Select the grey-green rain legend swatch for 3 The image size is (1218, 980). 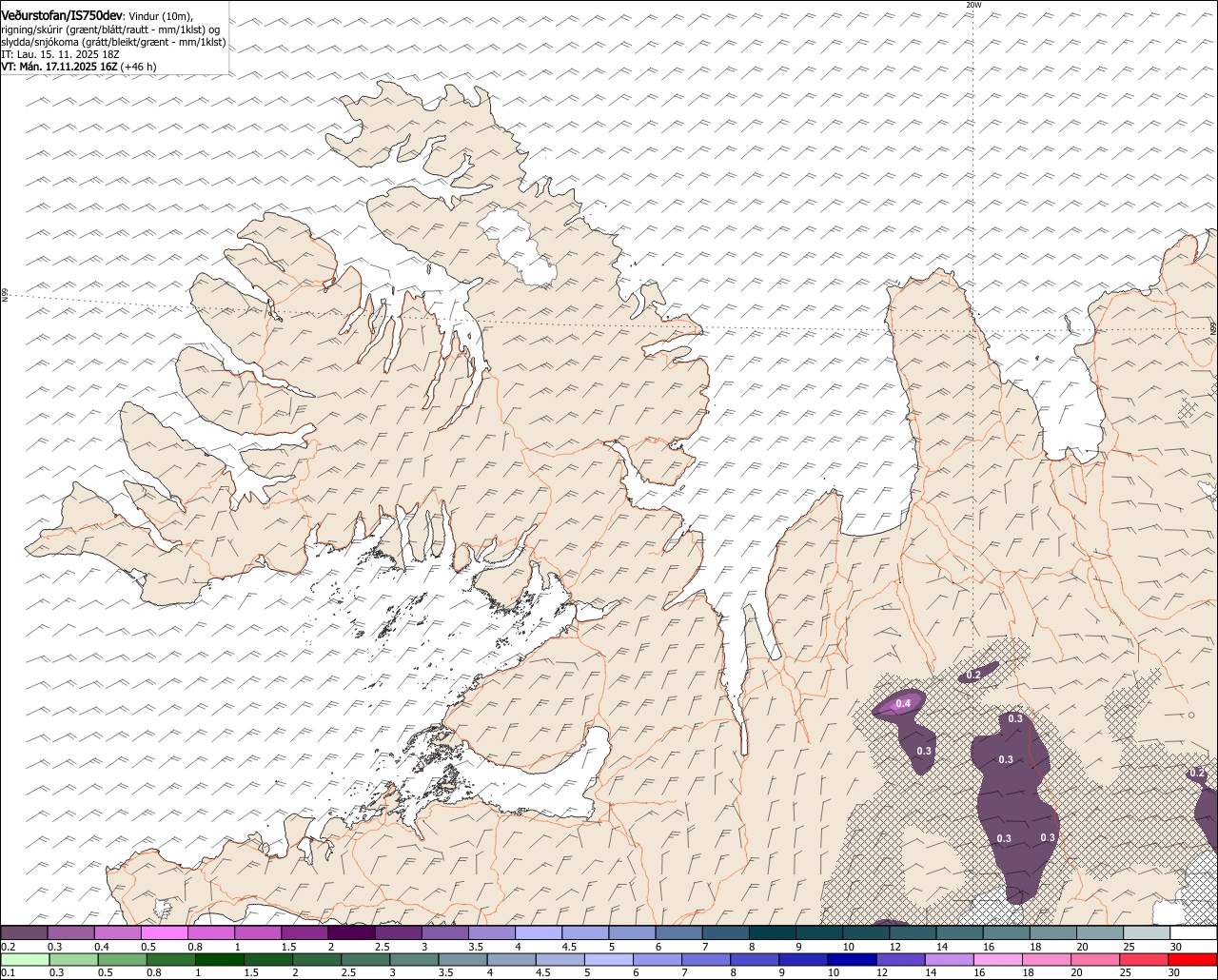[x=414, y=959]
